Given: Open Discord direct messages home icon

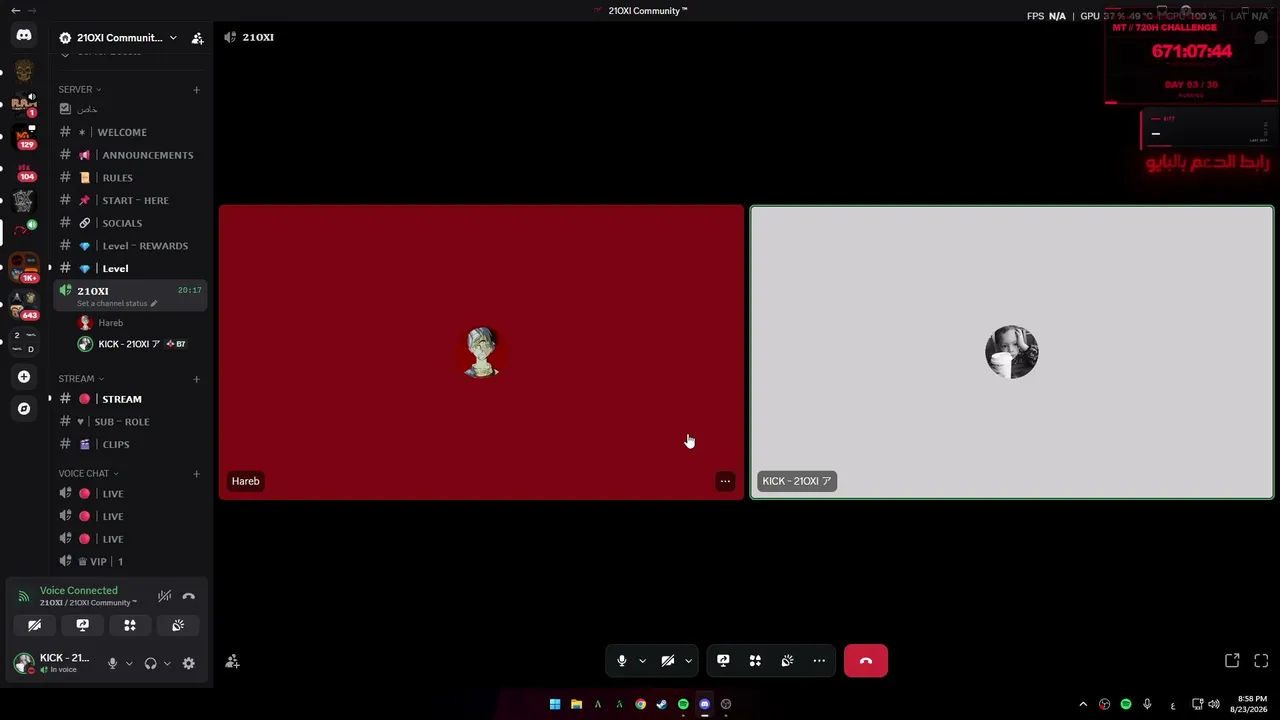Looking at the screenshot, I should 24,35.
